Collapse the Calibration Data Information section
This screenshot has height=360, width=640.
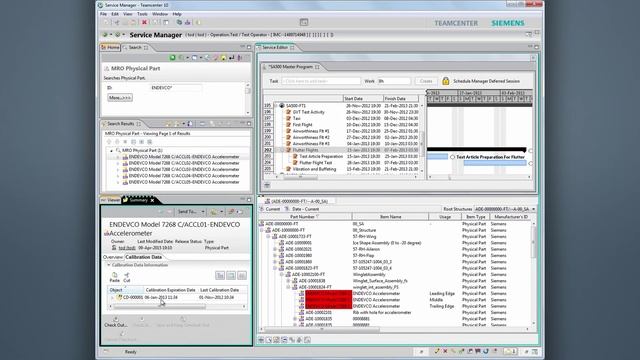(109, 265)
